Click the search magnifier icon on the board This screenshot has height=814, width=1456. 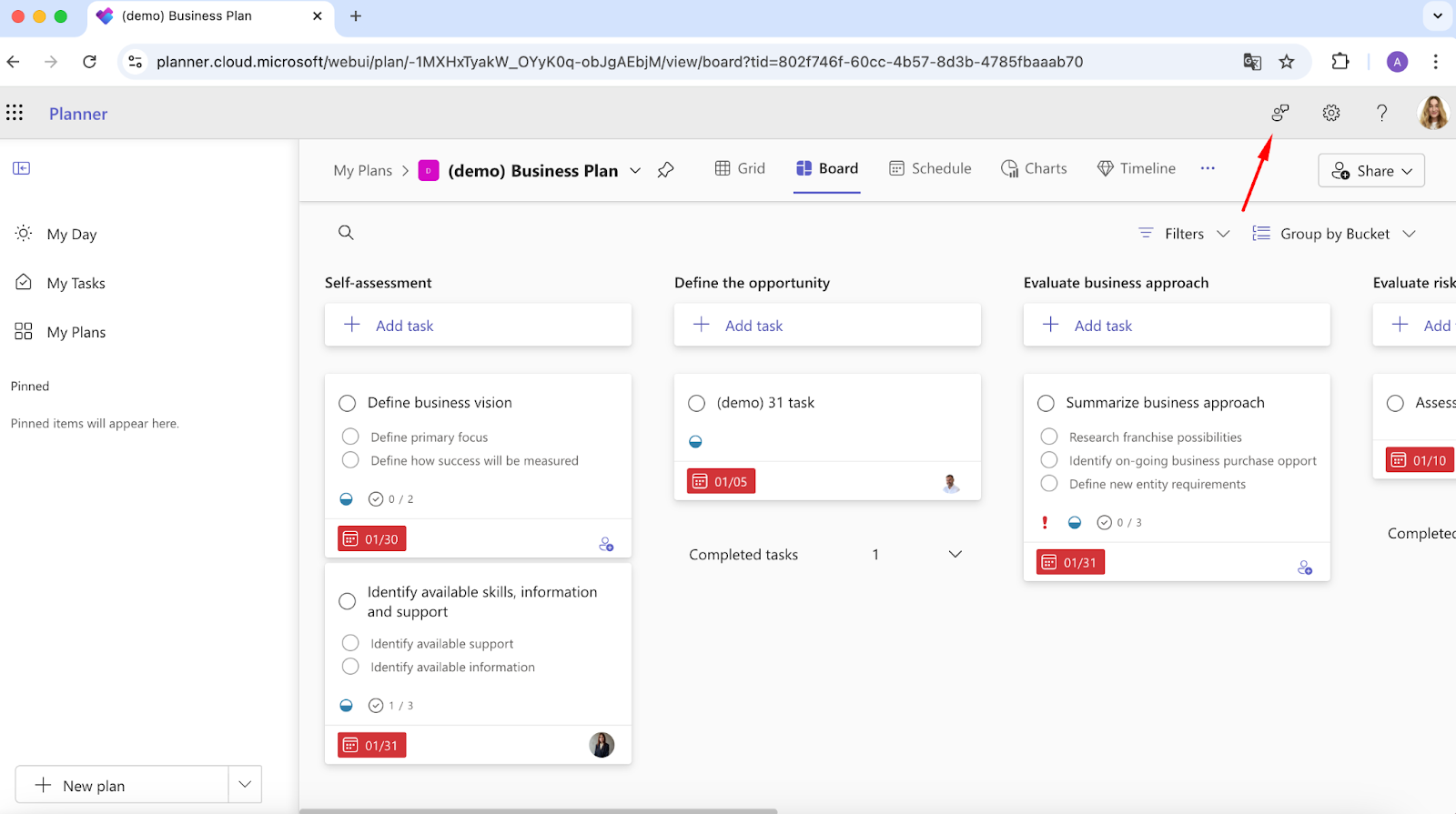[x=346, y=233]
